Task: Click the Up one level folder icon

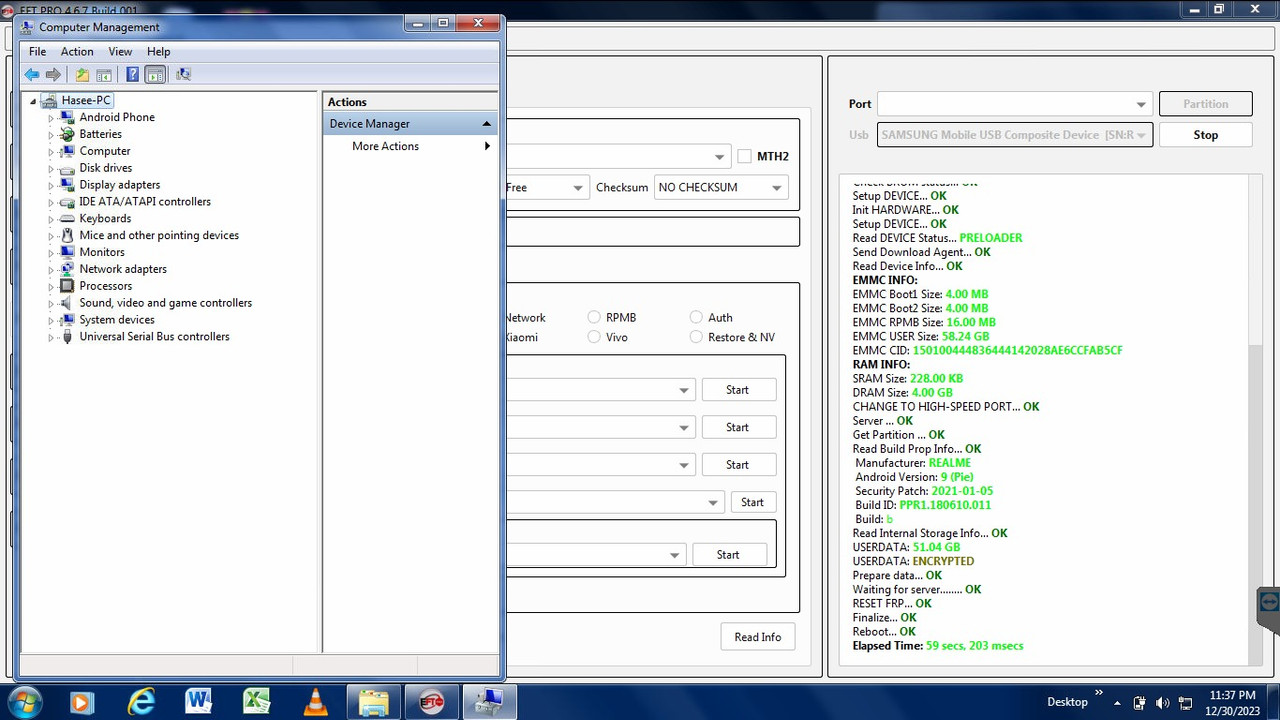Action: [82, 74]
